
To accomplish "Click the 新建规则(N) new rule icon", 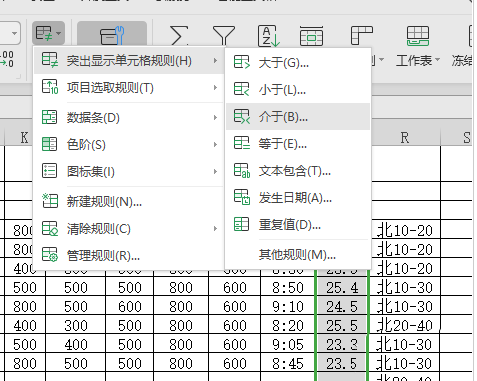I will [50, 201].
